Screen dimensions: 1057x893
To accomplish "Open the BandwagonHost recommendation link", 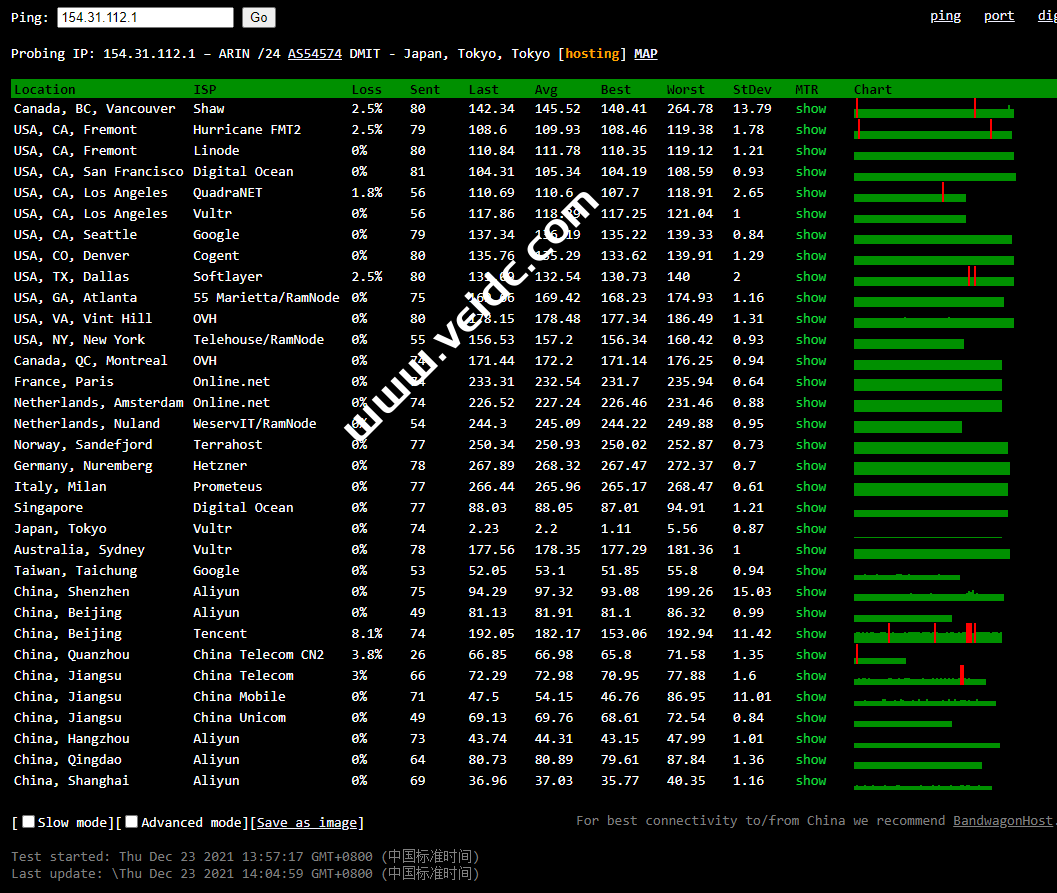I will pyautogui.click(x=1002, y=821).
